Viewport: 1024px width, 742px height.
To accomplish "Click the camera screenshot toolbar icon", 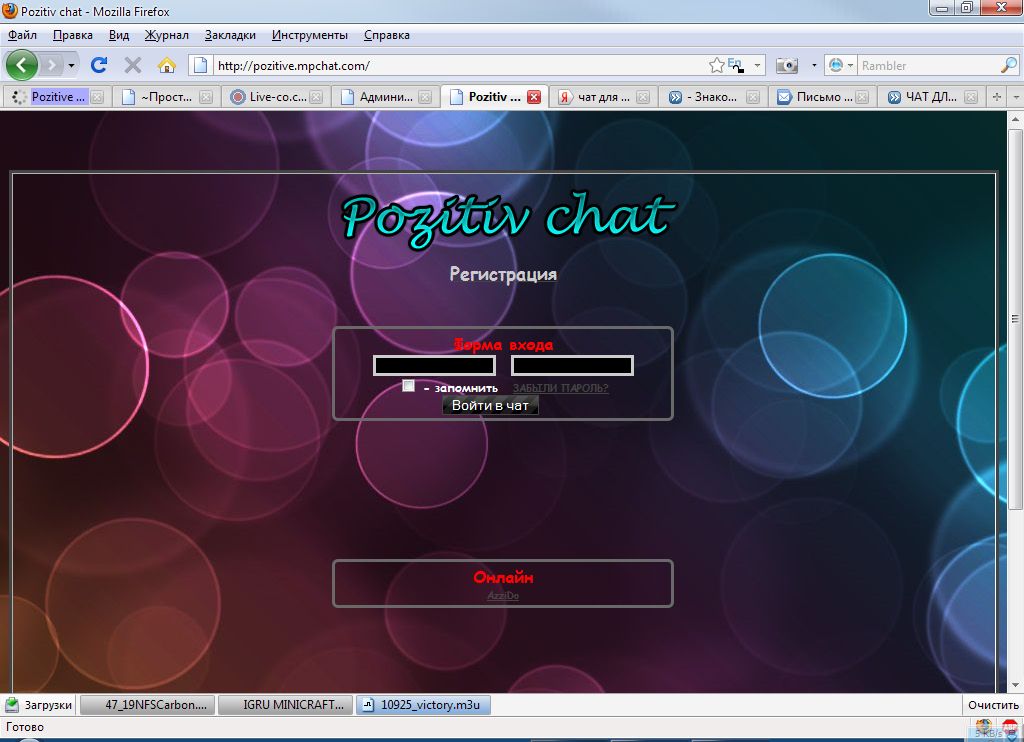I will (787, 65).
